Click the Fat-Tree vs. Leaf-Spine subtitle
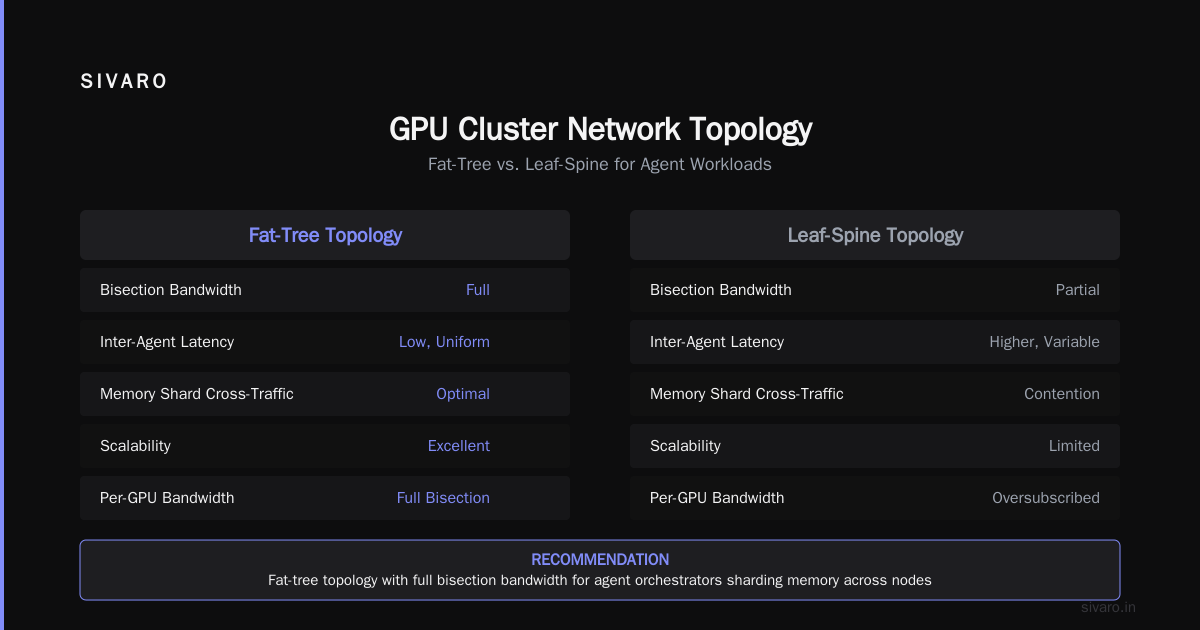The height and width of the screenshot is (630, 1200). (x=600, y=164)
